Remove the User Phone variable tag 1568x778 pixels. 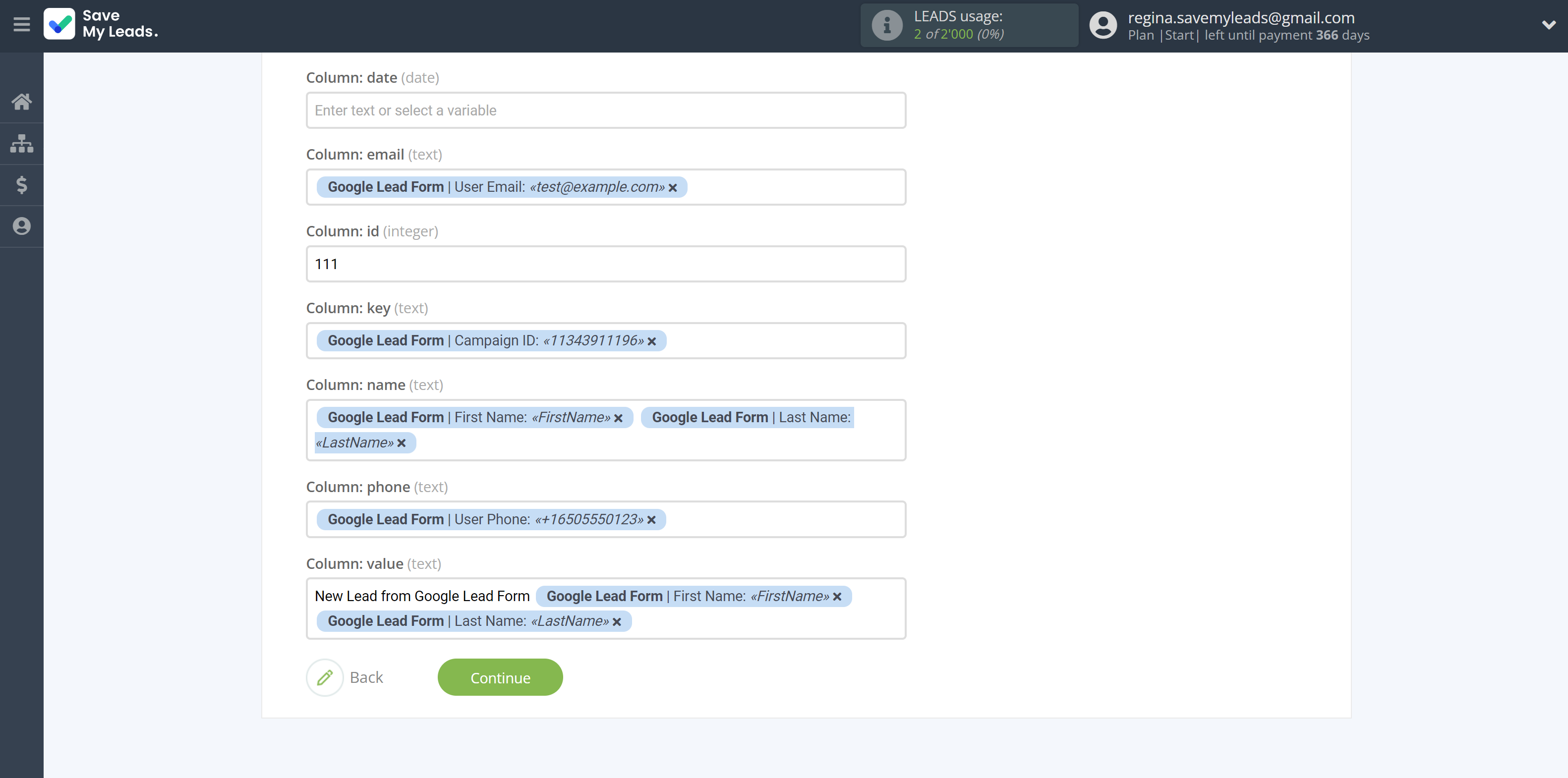point(651,520)
